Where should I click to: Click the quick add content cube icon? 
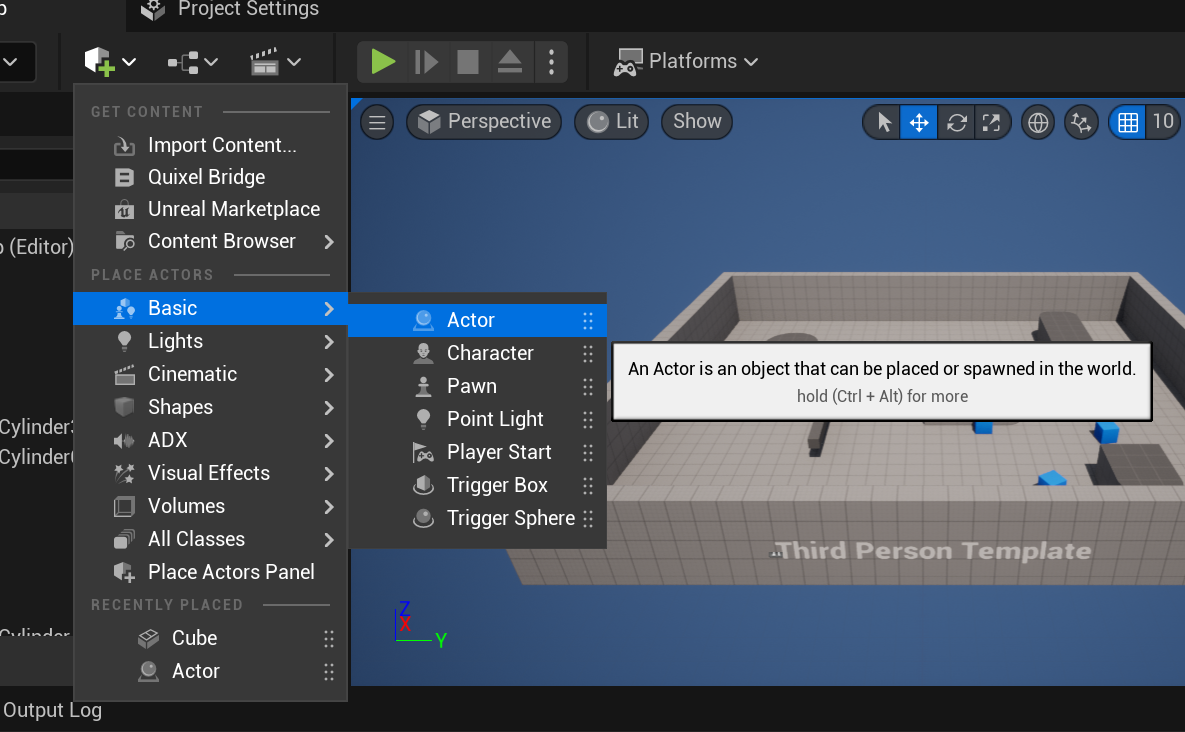pos(99,61)
